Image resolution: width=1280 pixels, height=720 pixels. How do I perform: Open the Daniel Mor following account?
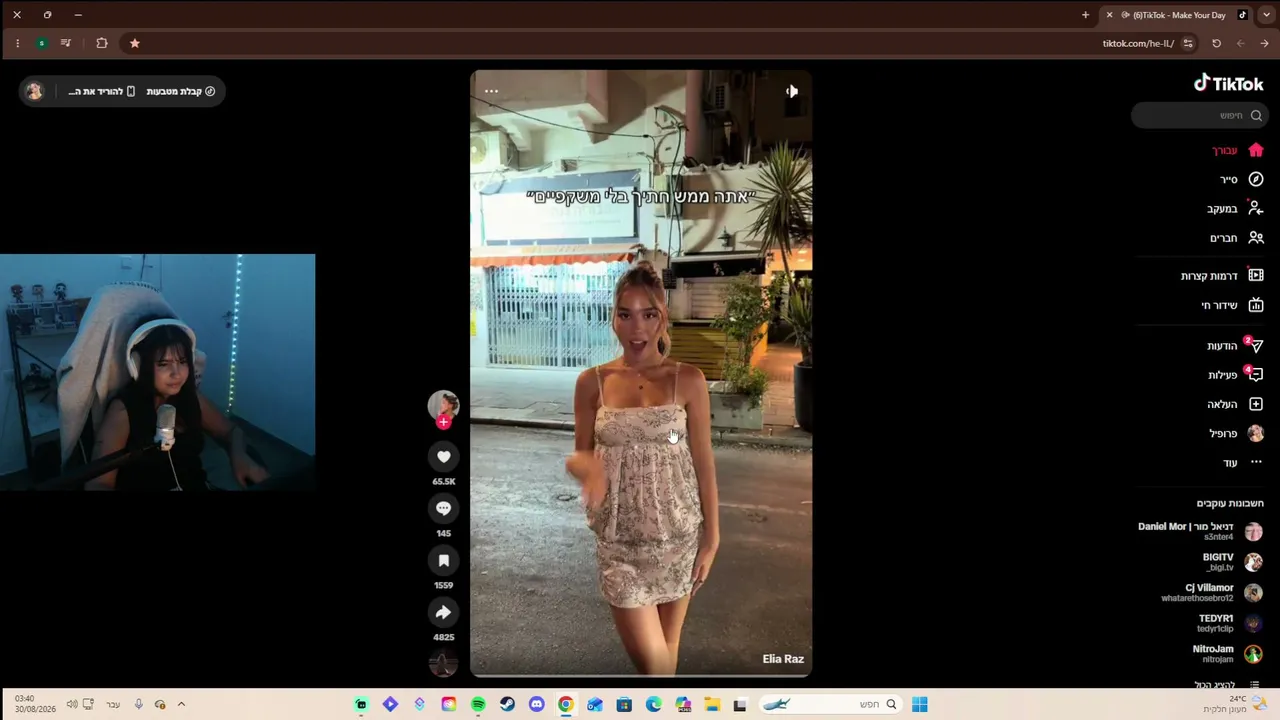(x=1200, y=531)
